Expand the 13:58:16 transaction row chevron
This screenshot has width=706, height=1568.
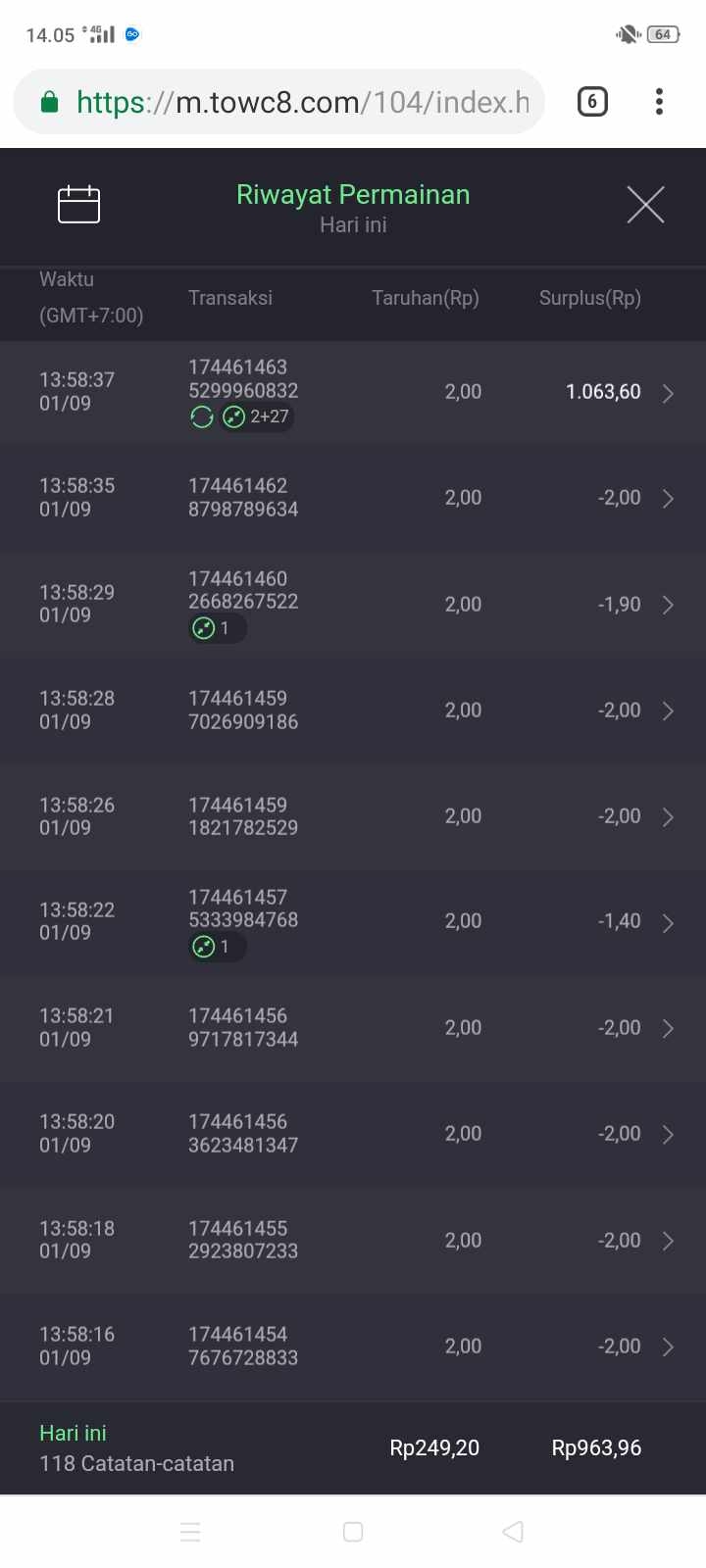[x=668, y=1347]
